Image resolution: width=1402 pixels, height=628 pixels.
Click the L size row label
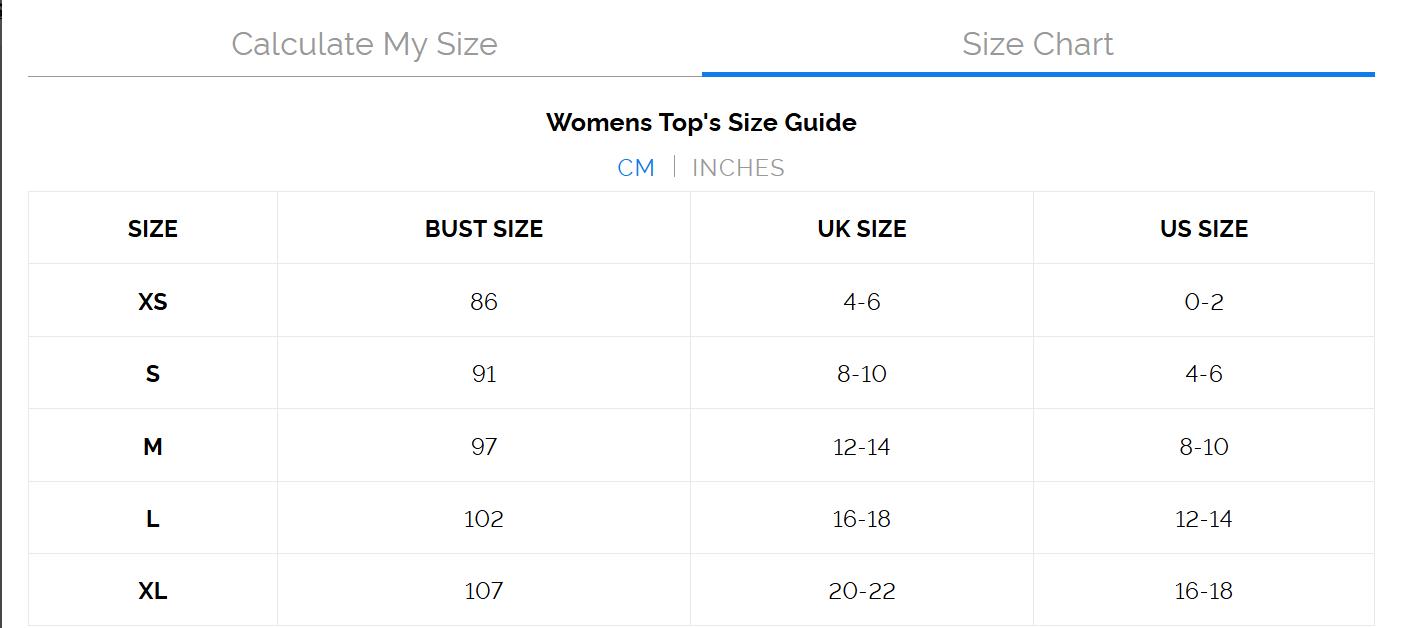point(152,518)
